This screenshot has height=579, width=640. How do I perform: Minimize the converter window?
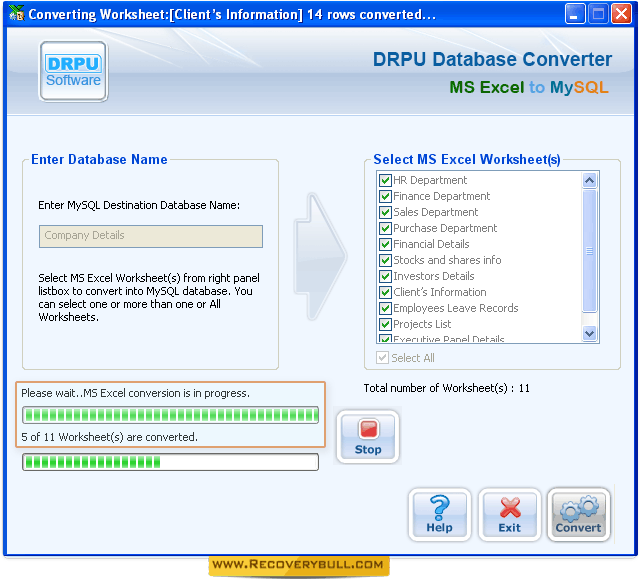[x=575, y=14]
